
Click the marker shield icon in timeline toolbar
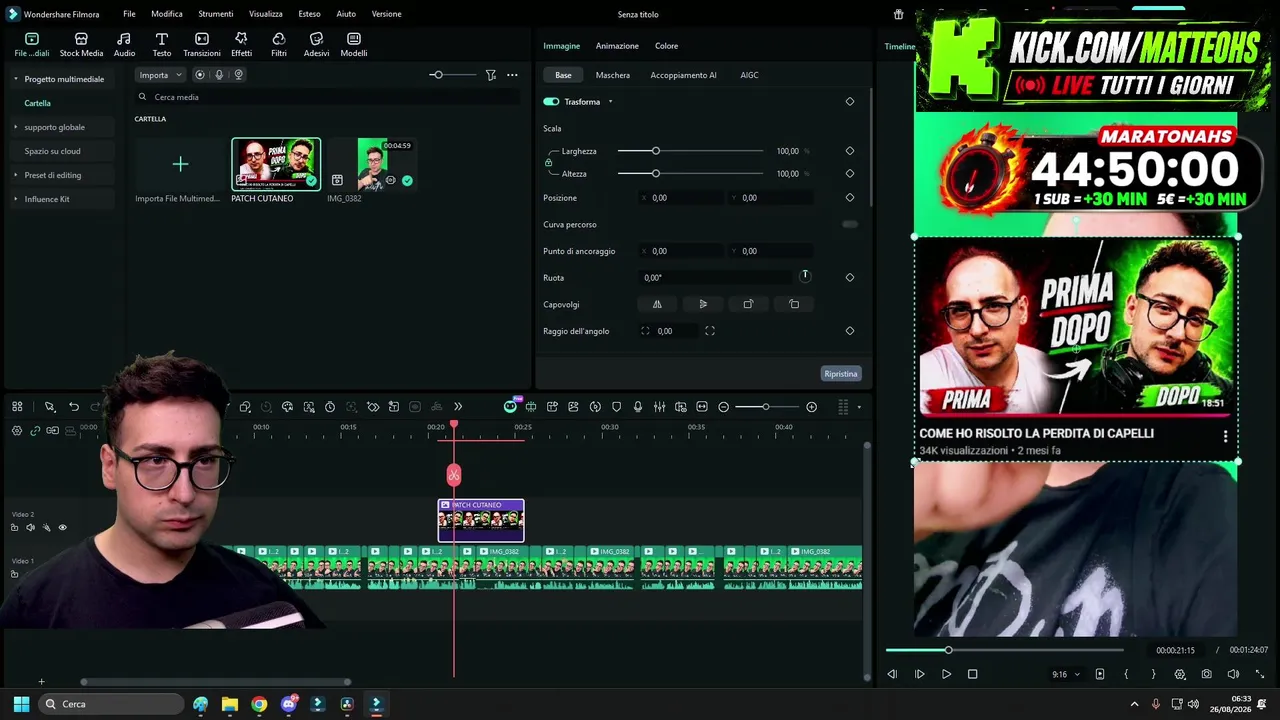point(616,407)
